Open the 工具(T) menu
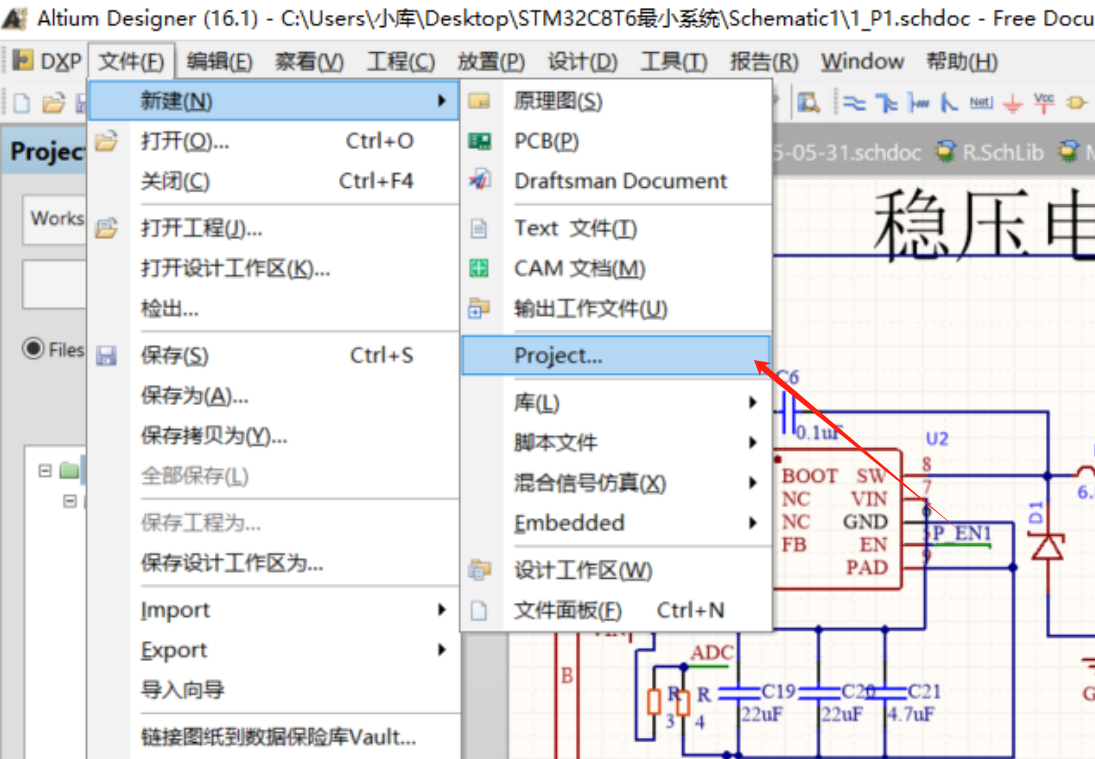The height and width of the screenshot is (759, 1095). tap(674, 61)
